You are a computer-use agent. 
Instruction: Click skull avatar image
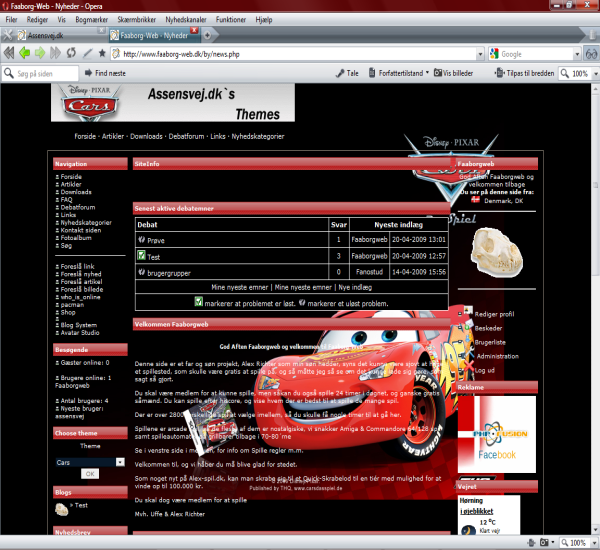[x=497, y=252]
